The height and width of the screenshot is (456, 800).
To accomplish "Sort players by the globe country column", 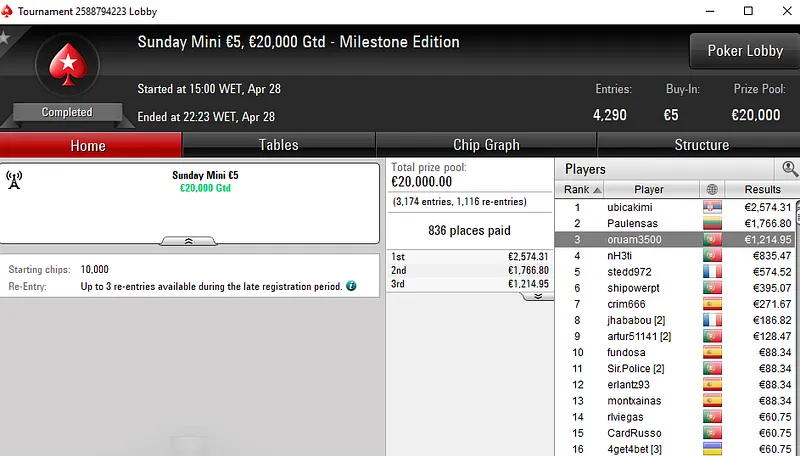I will coord(712,189).
